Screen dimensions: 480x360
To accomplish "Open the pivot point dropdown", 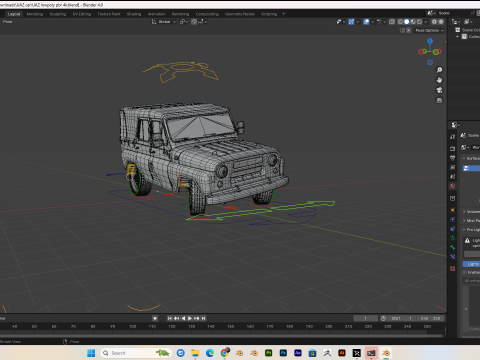I will pos(184,22).
